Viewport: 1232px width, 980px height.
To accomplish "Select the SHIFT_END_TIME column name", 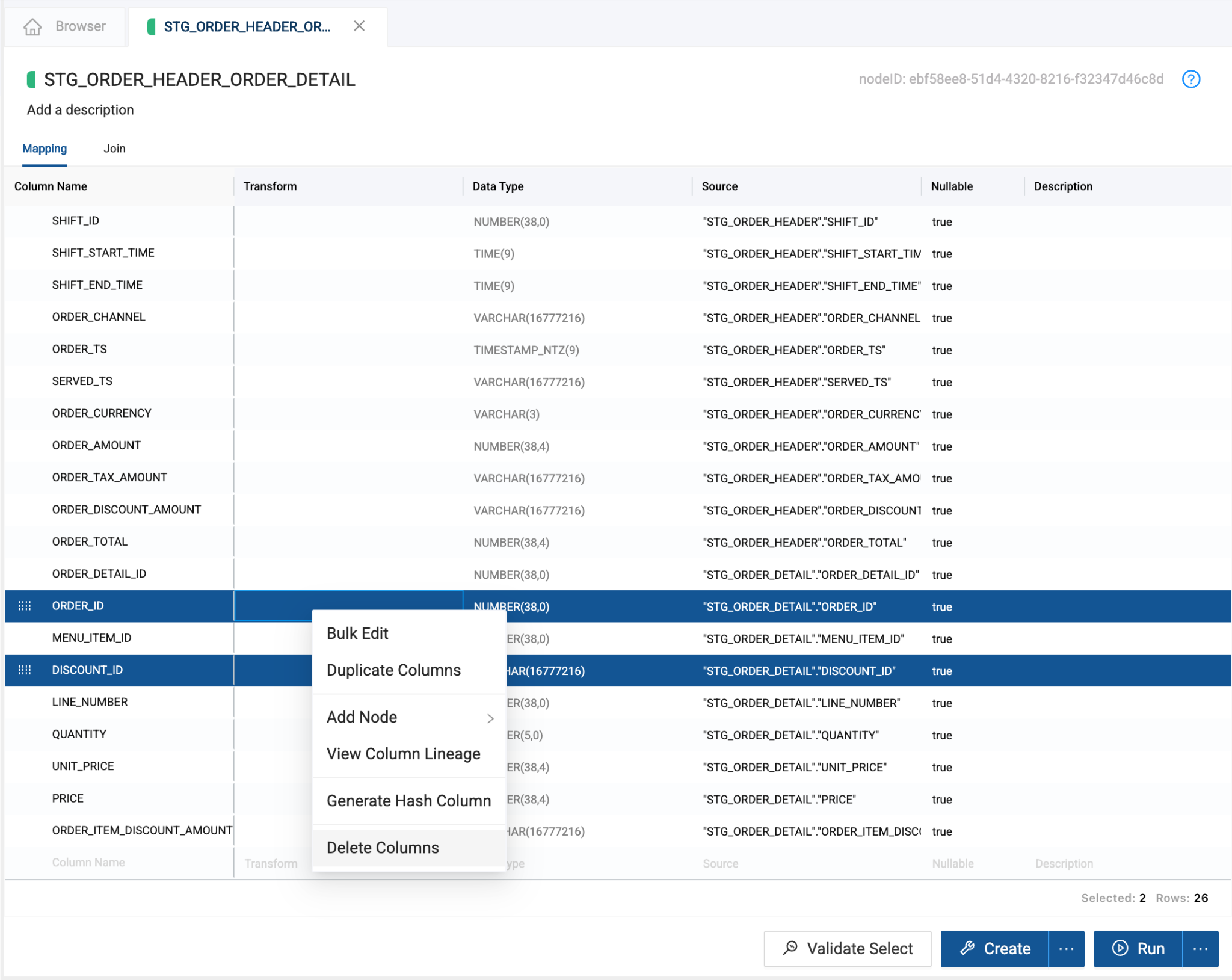I will tap(97, 285).
